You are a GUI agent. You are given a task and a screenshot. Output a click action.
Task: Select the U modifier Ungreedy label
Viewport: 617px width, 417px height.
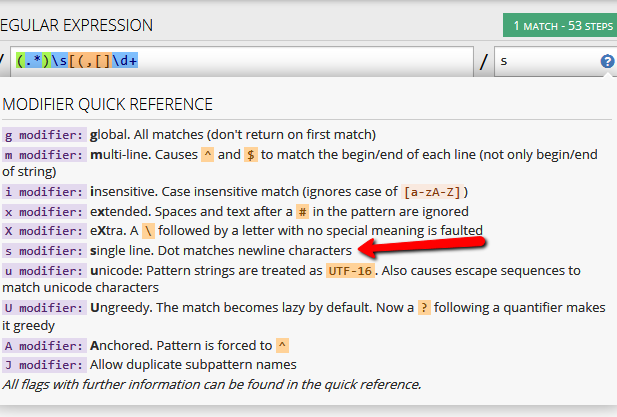[44, 308]
